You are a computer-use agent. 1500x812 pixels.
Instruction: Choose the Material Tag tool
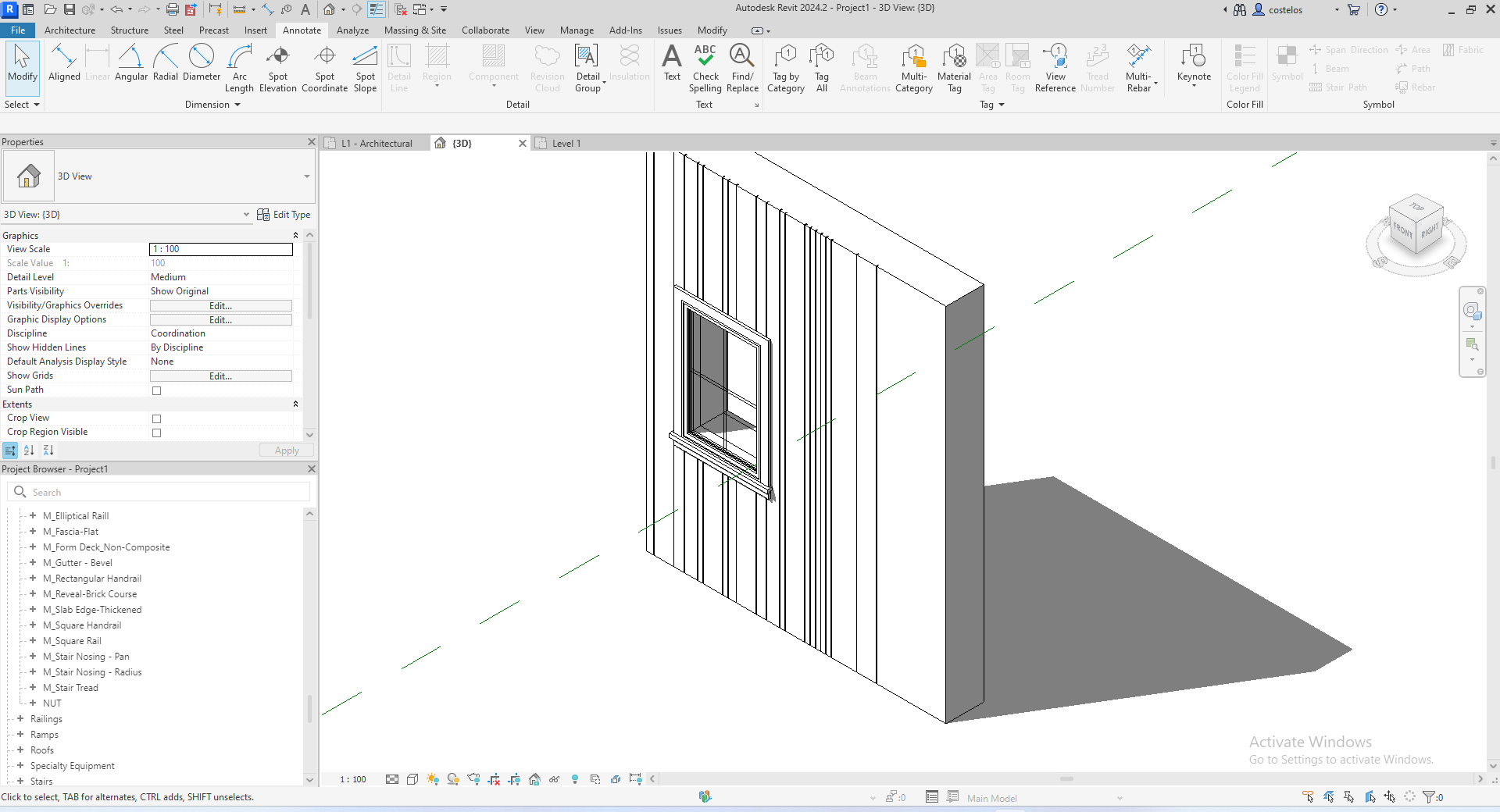954,68
